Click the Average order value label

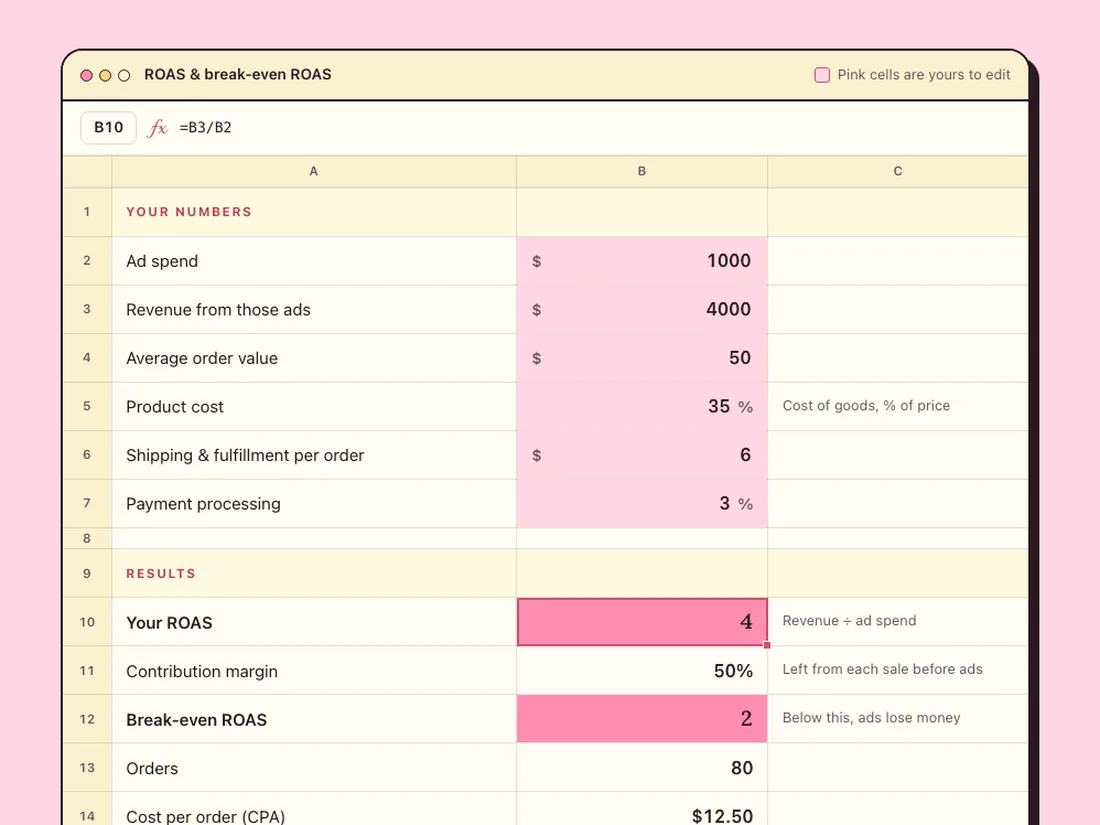(x=202, y=358)
